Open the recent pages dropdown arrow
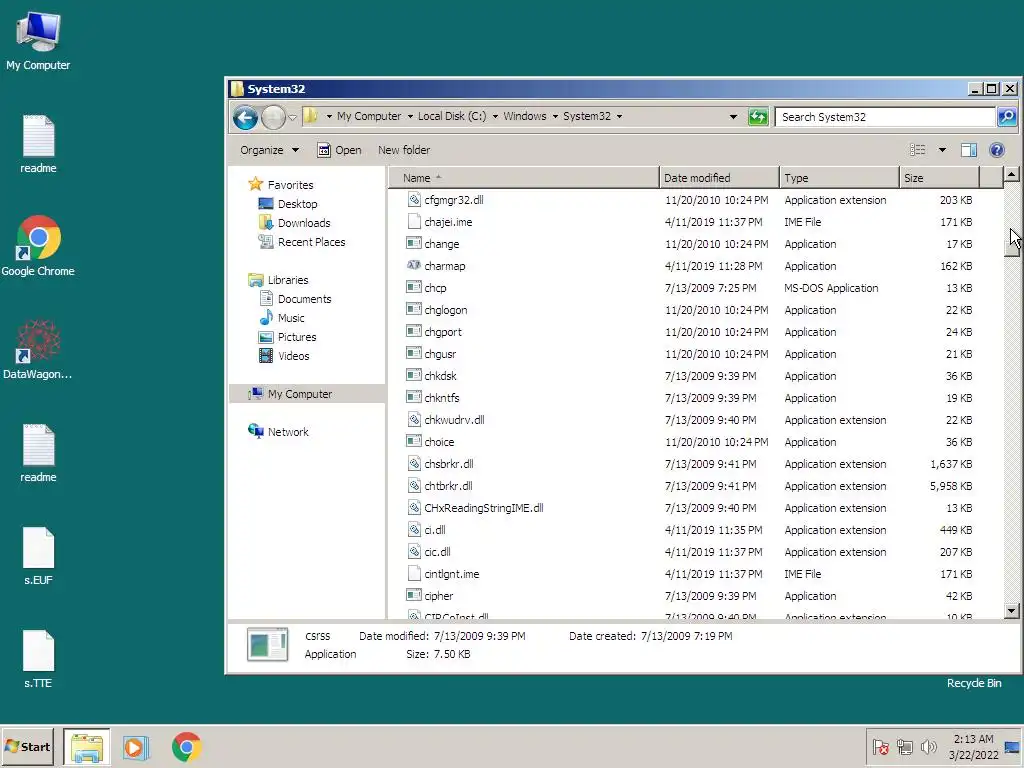Viewport: 1024px width, 768px height. (293, 118)
